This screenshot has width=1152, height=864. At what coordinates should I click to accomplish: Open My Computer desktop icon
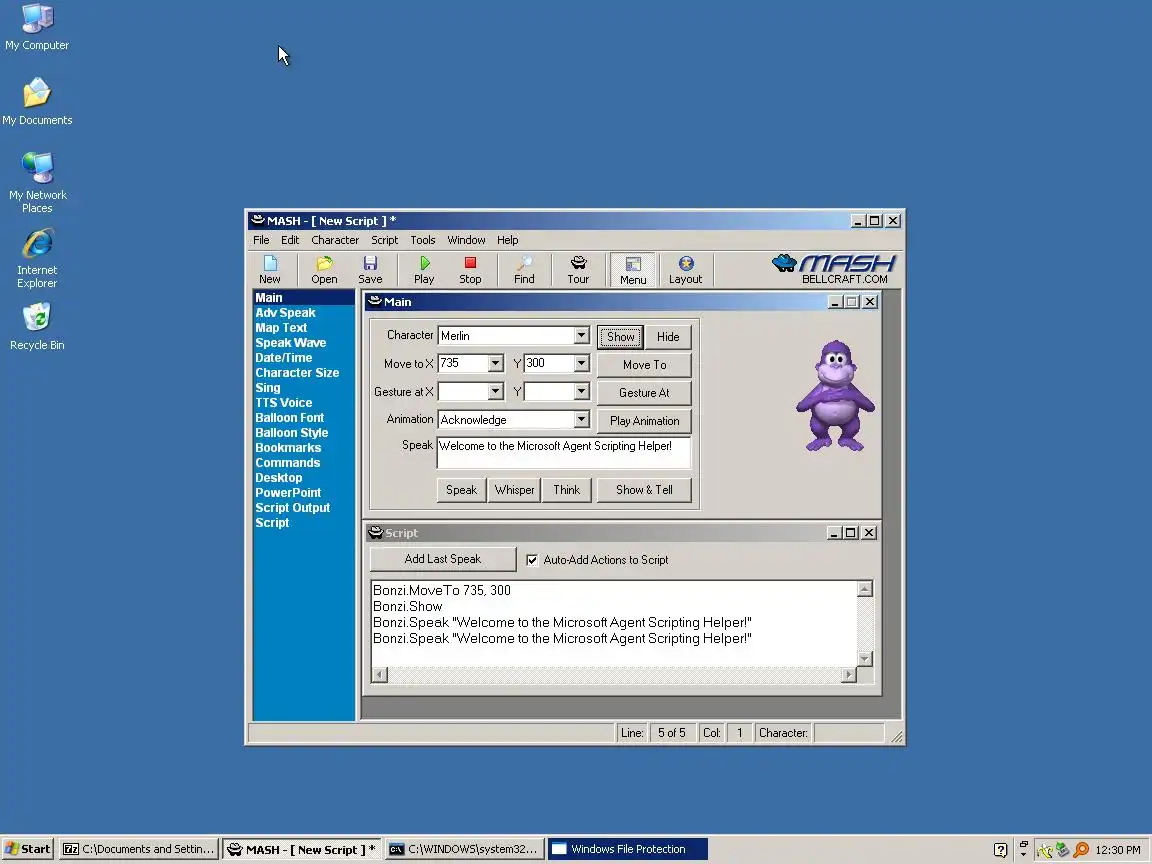point(37,27)
